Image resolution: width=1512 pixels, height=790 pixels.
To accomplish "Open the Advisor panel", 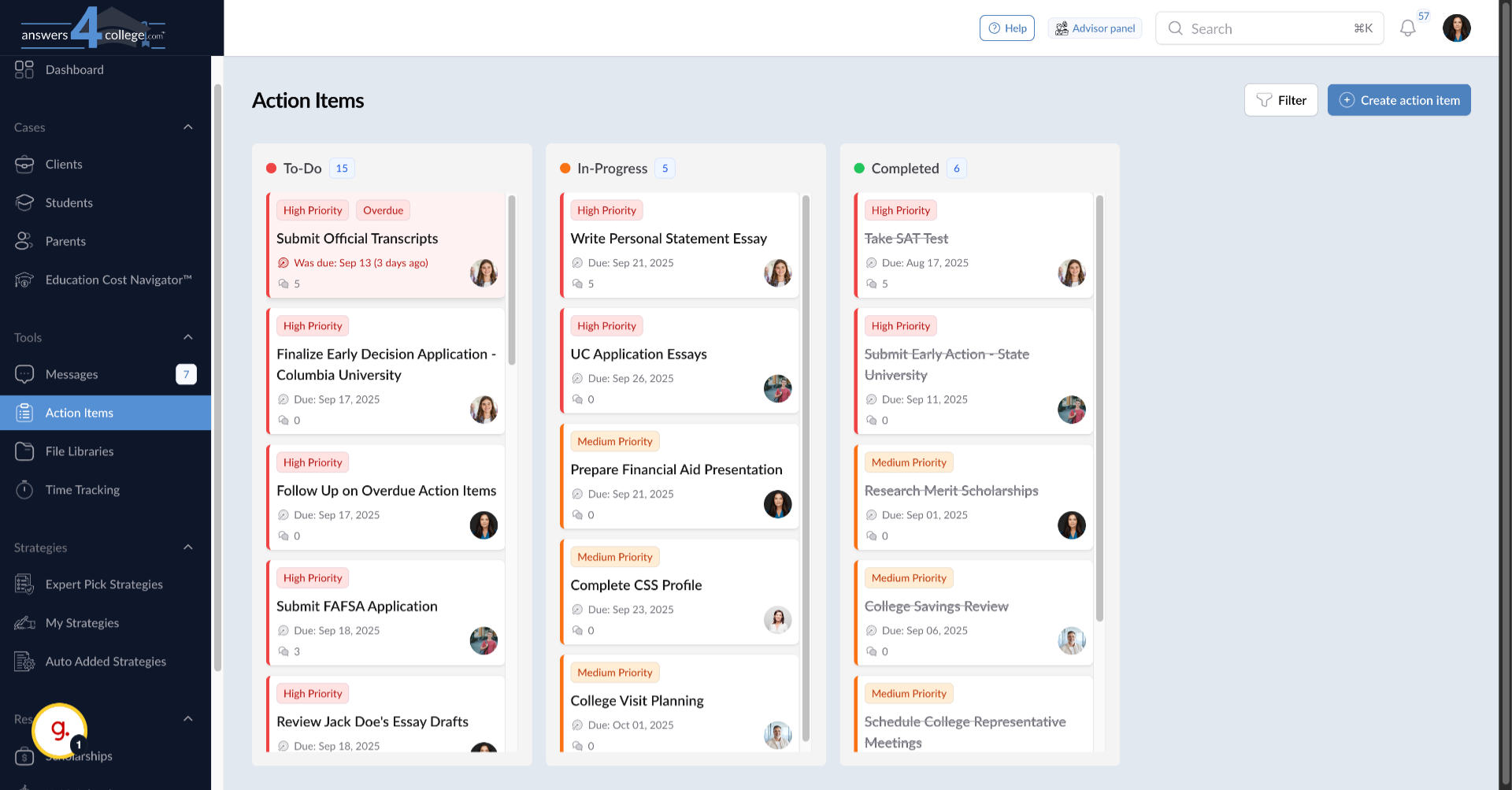I will (x=1095, y=28).
